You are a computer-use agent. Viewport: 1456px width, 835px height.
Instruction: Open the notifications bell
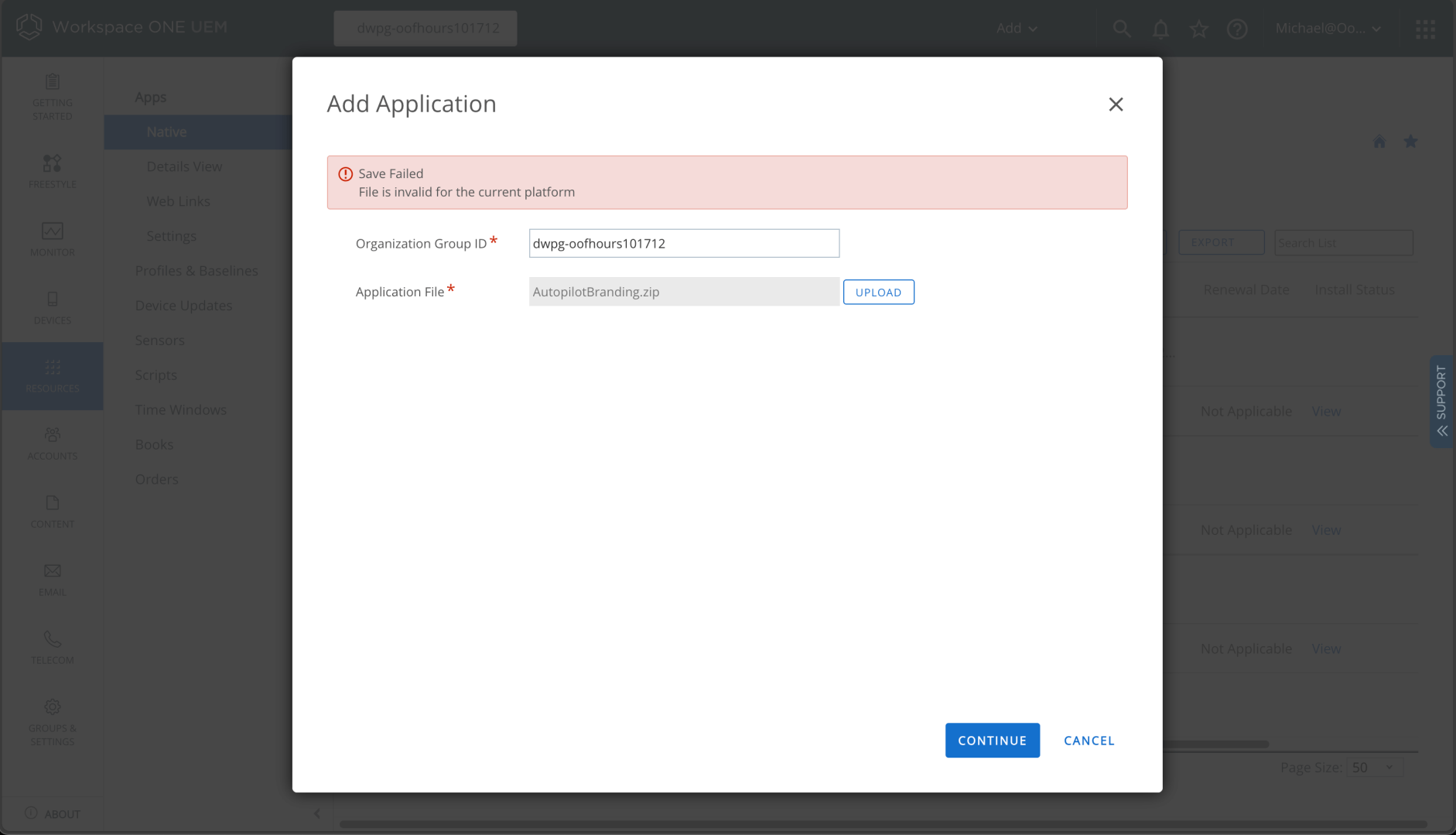[1160, 29]
